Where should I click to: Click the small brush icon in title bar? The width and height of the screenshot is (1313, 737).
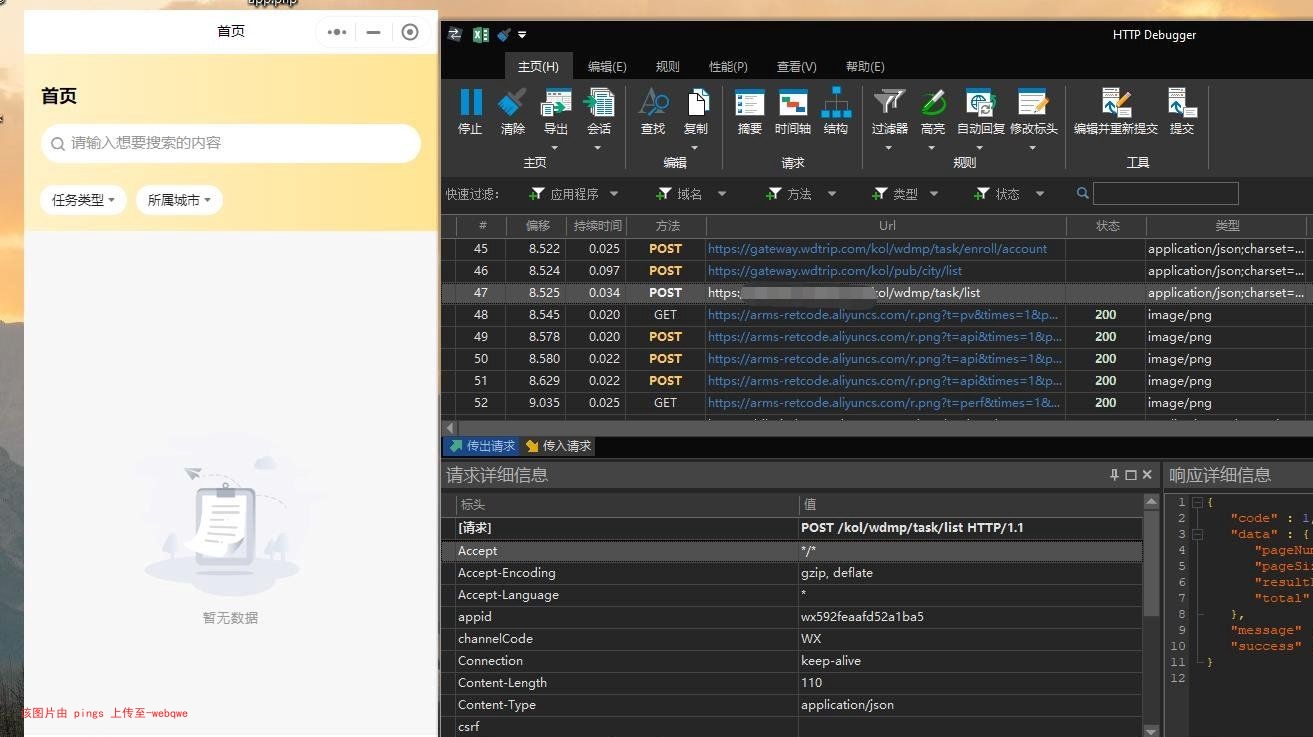[x=504, y=35]
